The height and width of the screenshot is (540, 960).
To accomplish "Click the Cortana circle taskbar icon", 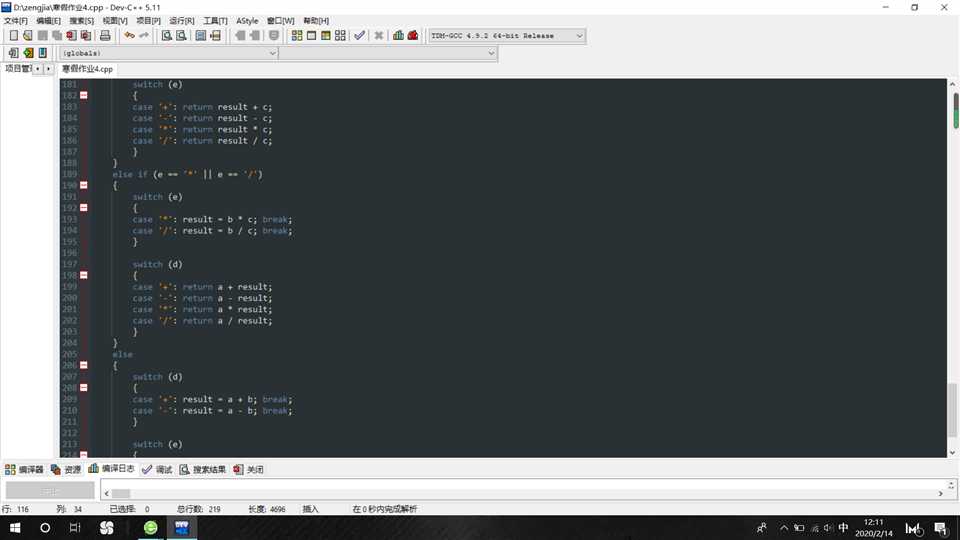I will pyautogui.click(x=45, y=528).
